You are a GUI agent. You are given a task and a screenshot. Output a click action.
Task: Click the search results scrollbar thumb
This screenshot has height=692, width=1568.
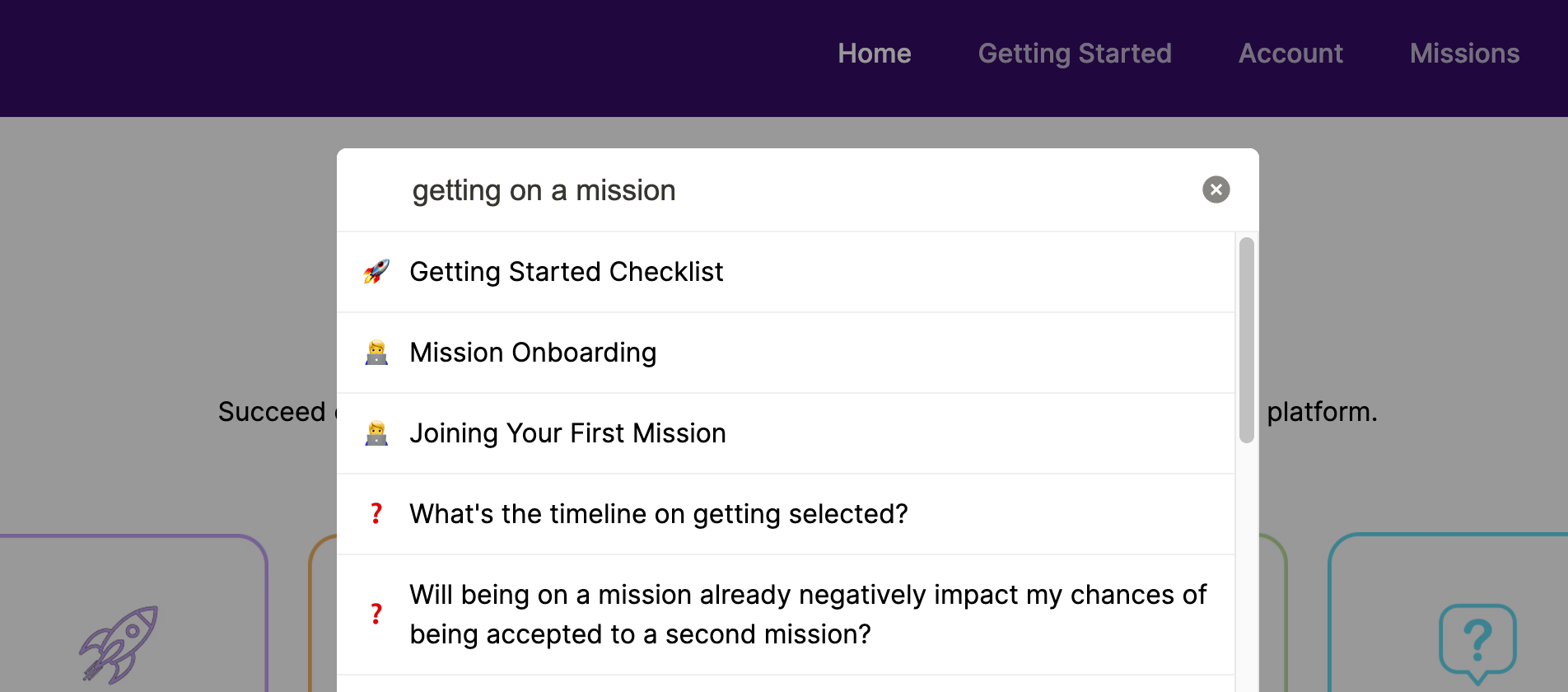point(1246,339)
